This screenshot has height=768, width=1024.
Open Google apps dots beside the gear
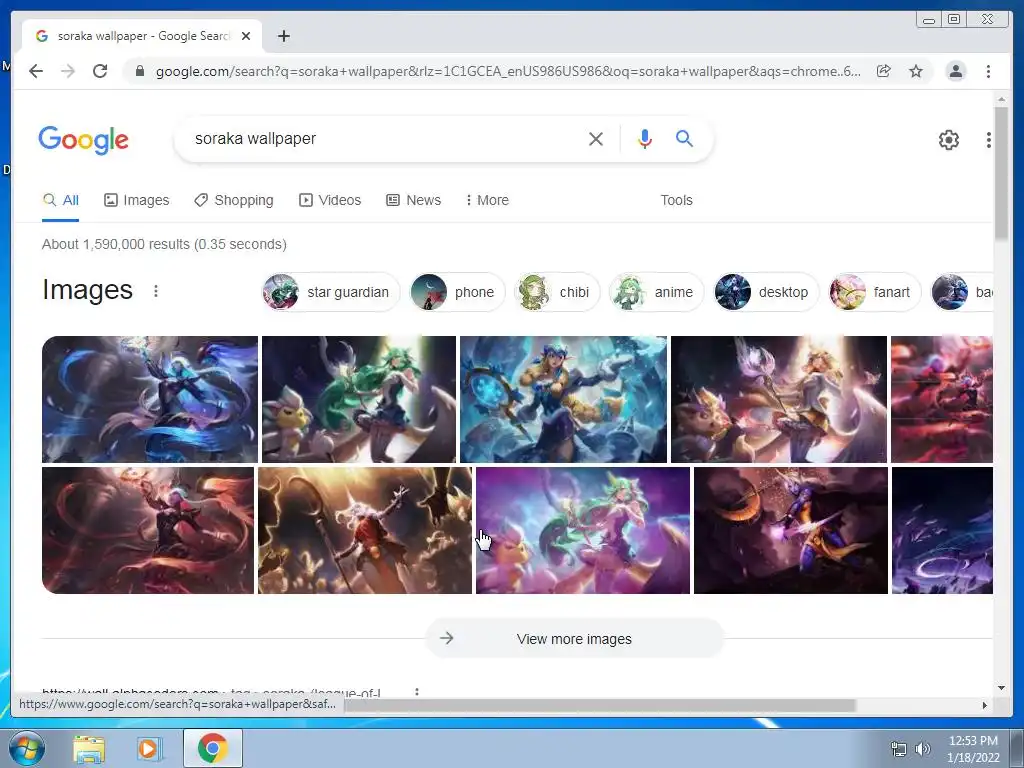click(x=988, y=140)
